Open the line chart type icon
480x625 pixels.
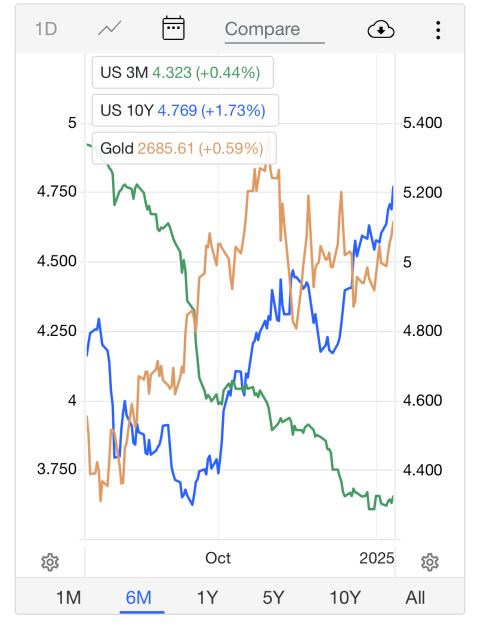[x=110, y=29]
